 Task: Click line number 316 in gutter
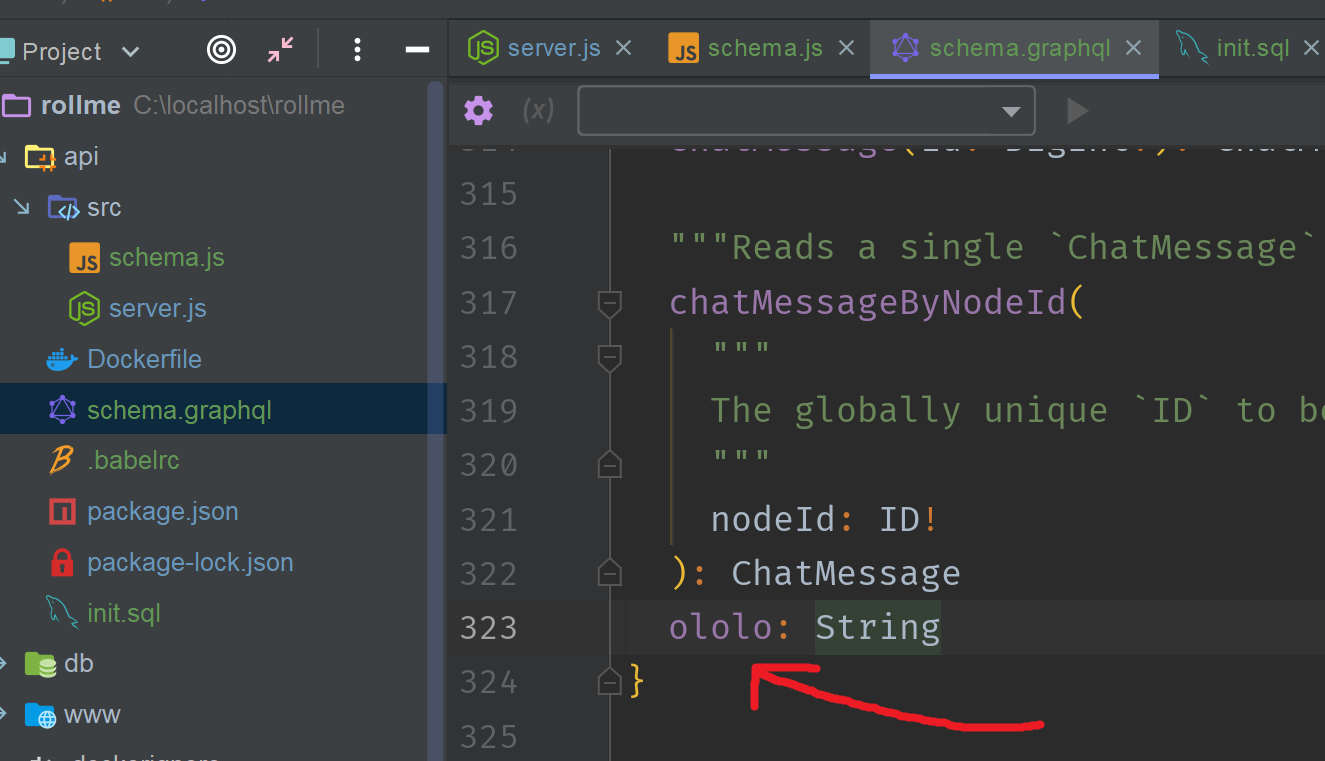(489, 248)
